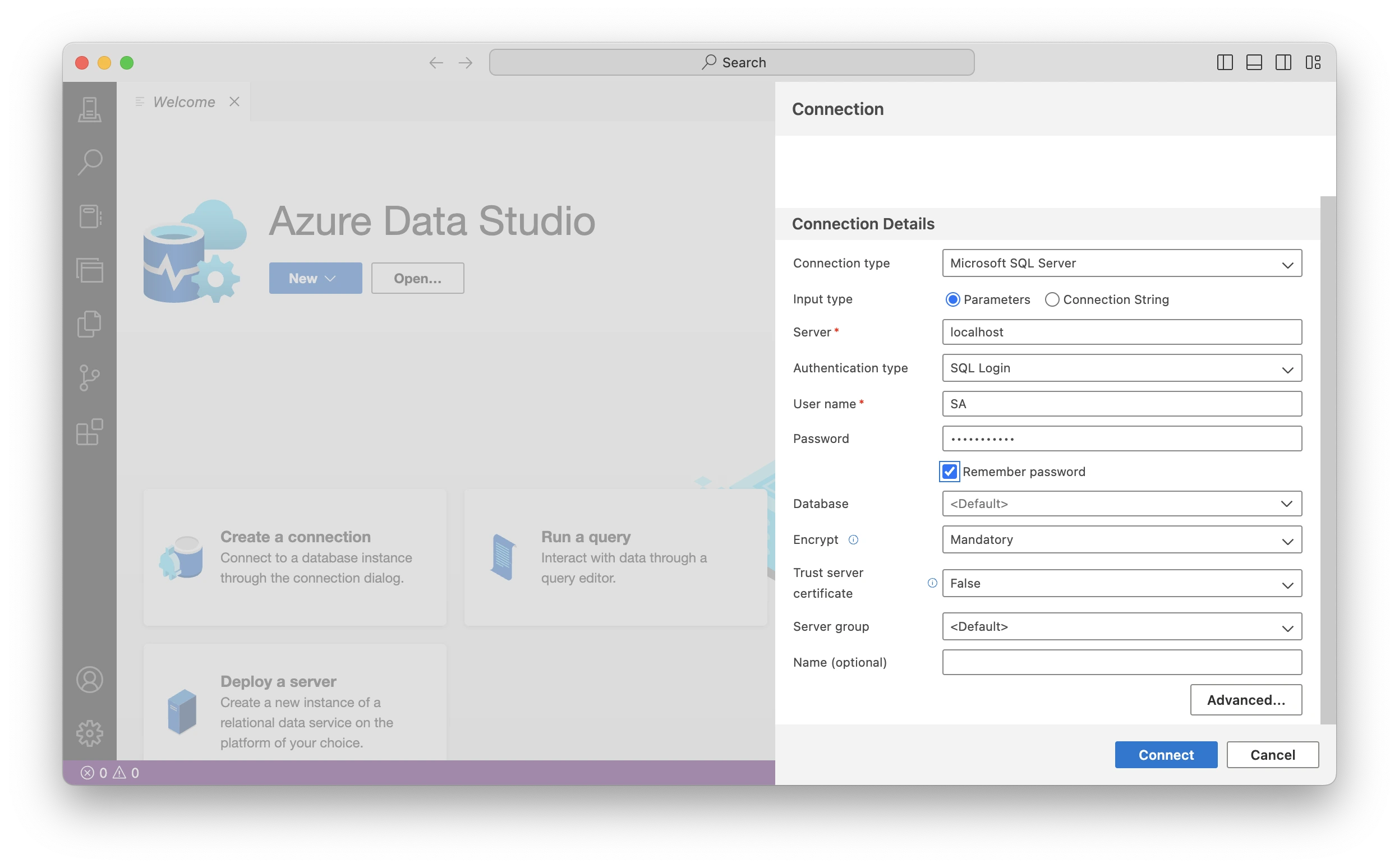Click the Server input field

click(x=1123, y=333)
